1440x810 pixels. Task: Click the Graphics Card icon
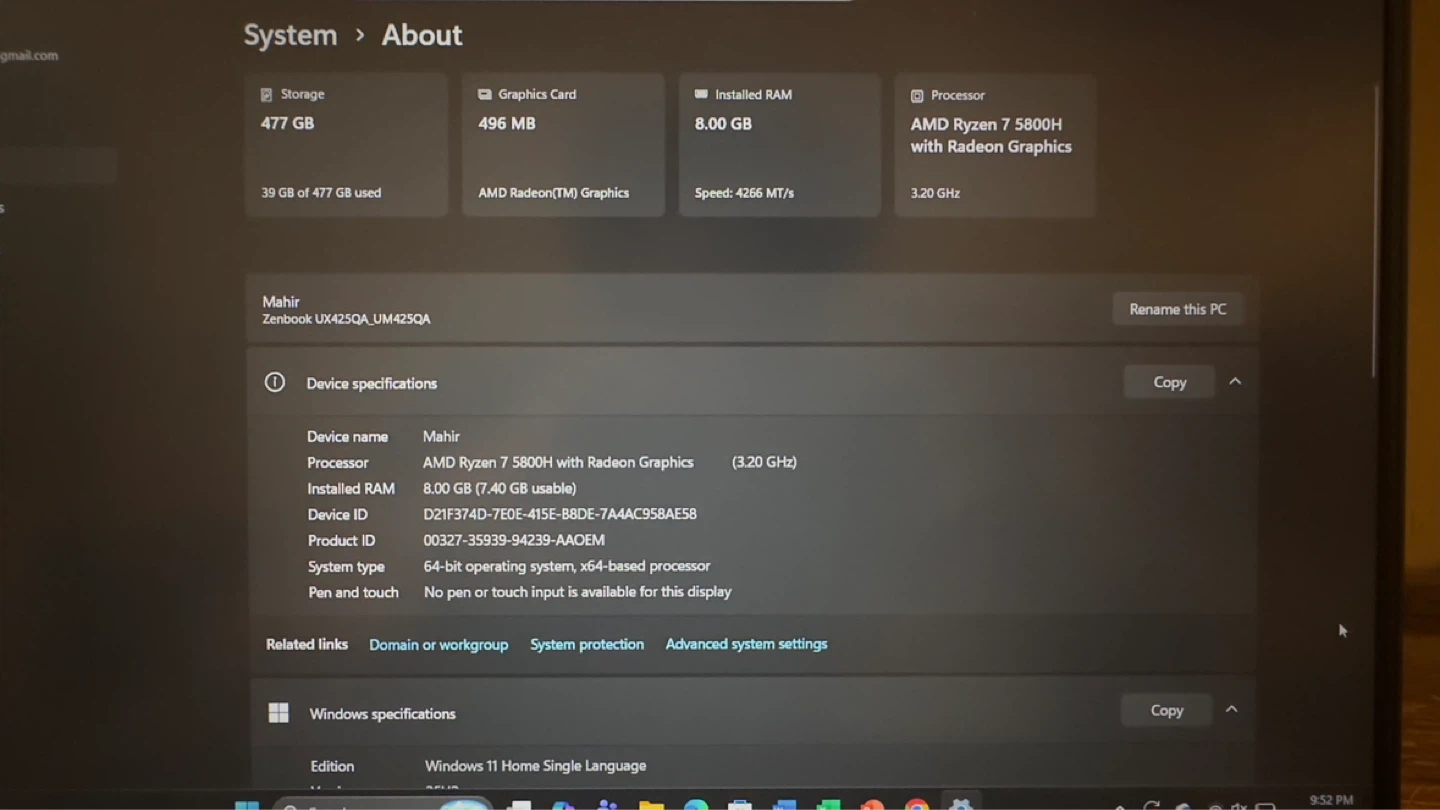pos(484,94)
